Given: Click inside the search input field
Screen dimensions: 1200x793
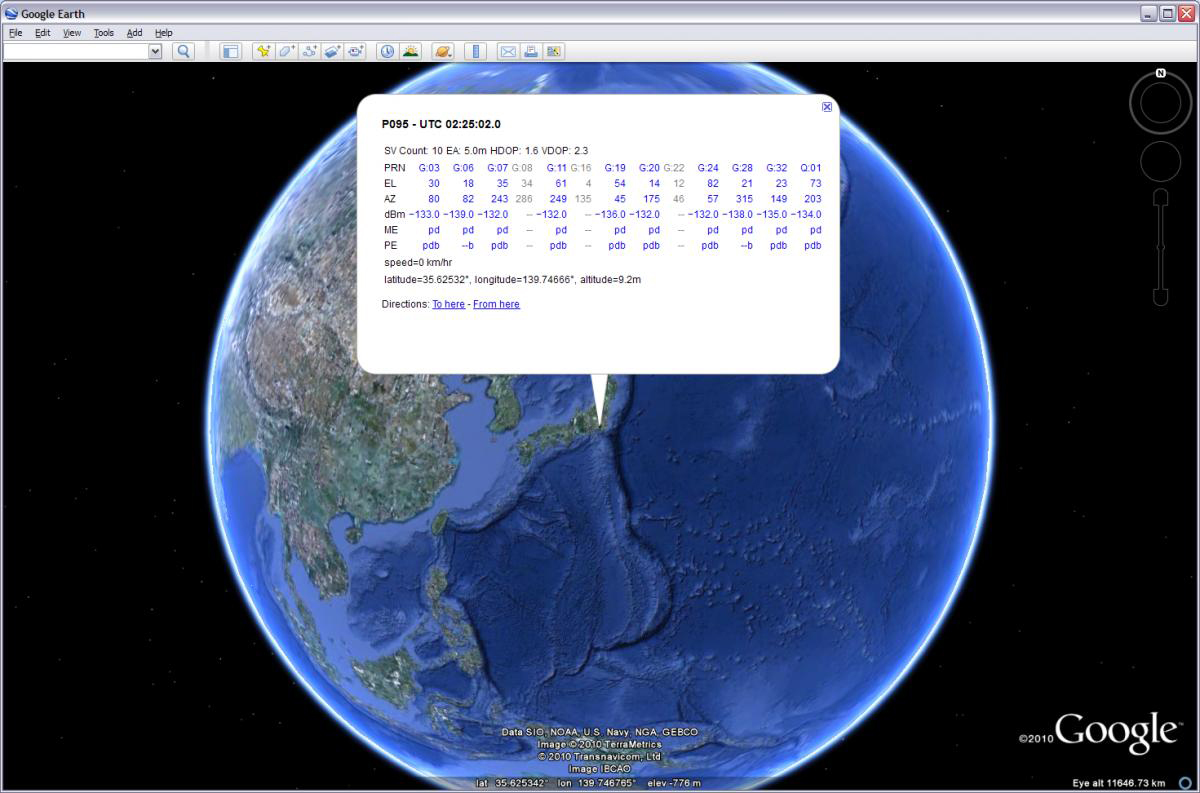Looking at the screenshot, I should [76, 51].
